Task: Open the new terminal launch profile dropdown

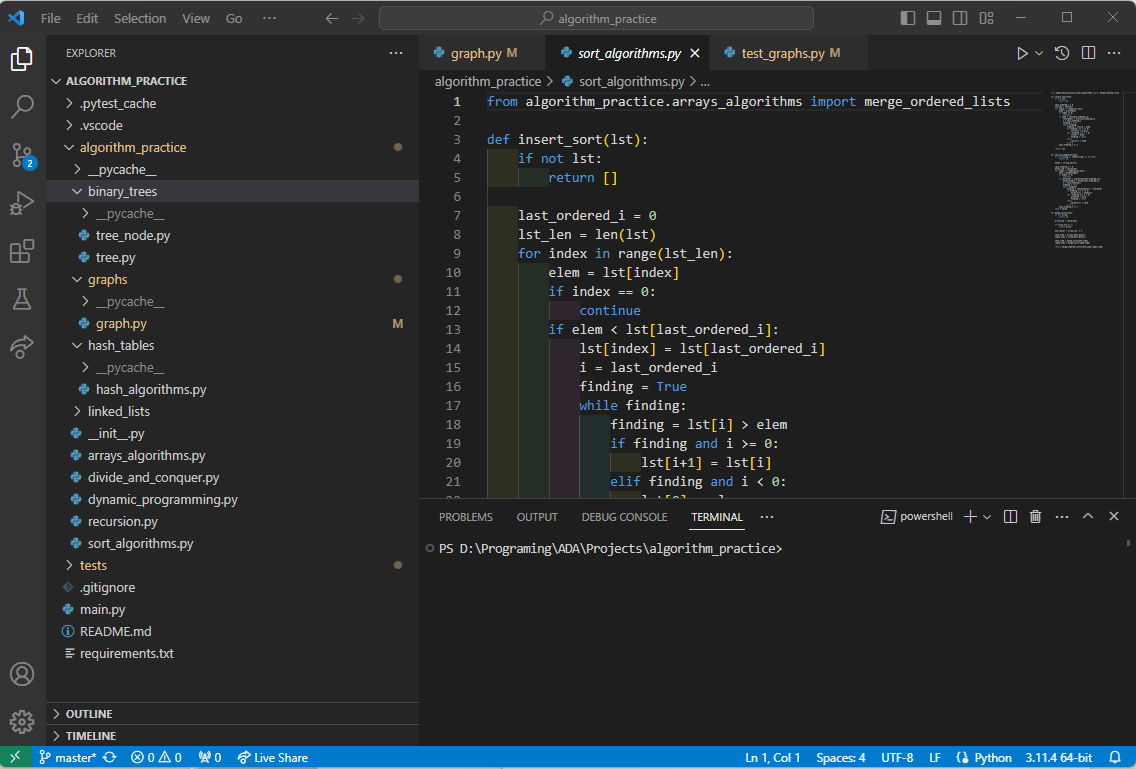Action: click(x=987, y=517)
